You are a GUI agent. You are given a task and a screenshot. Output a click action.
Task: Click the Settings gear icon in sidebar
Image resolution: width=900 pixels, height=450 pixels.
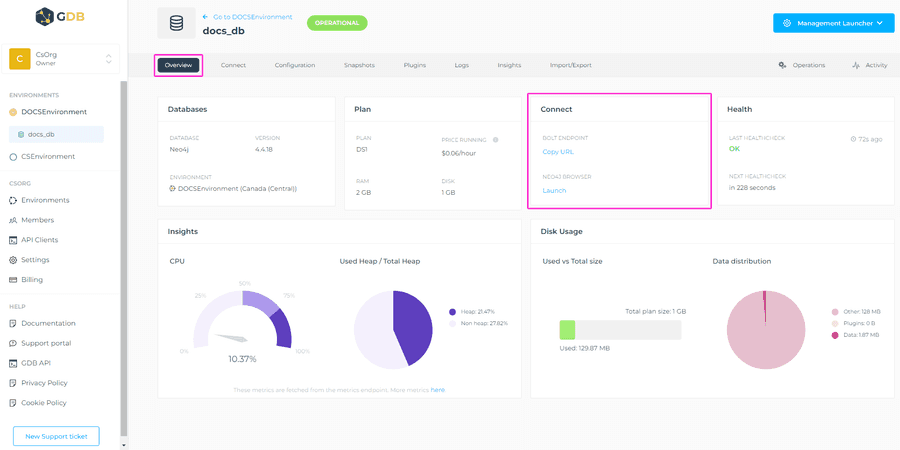coord(13,260)
